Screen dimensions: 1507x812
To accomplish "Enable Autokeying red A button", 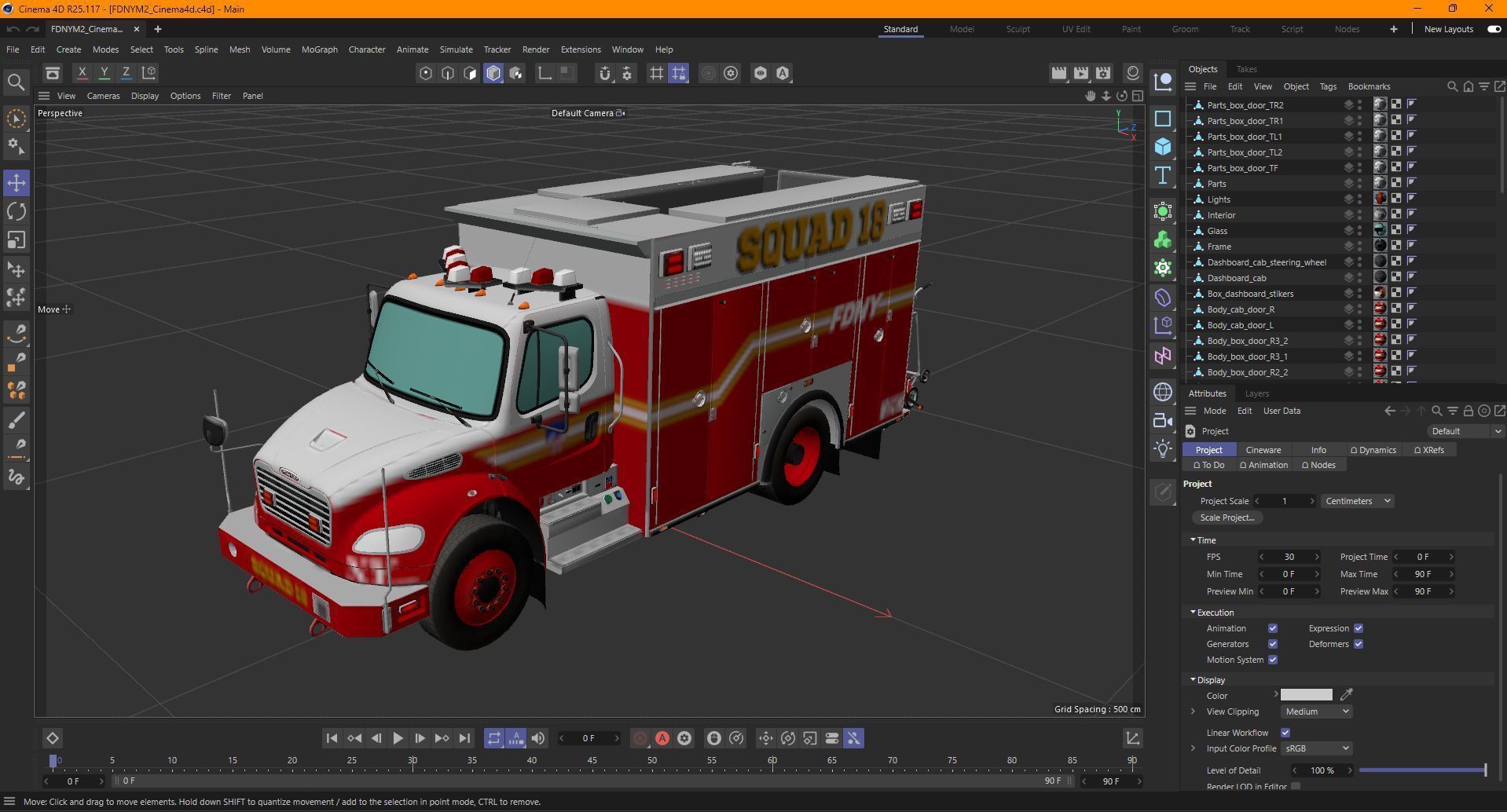I will pyautogui.click(x=662, y=738).
